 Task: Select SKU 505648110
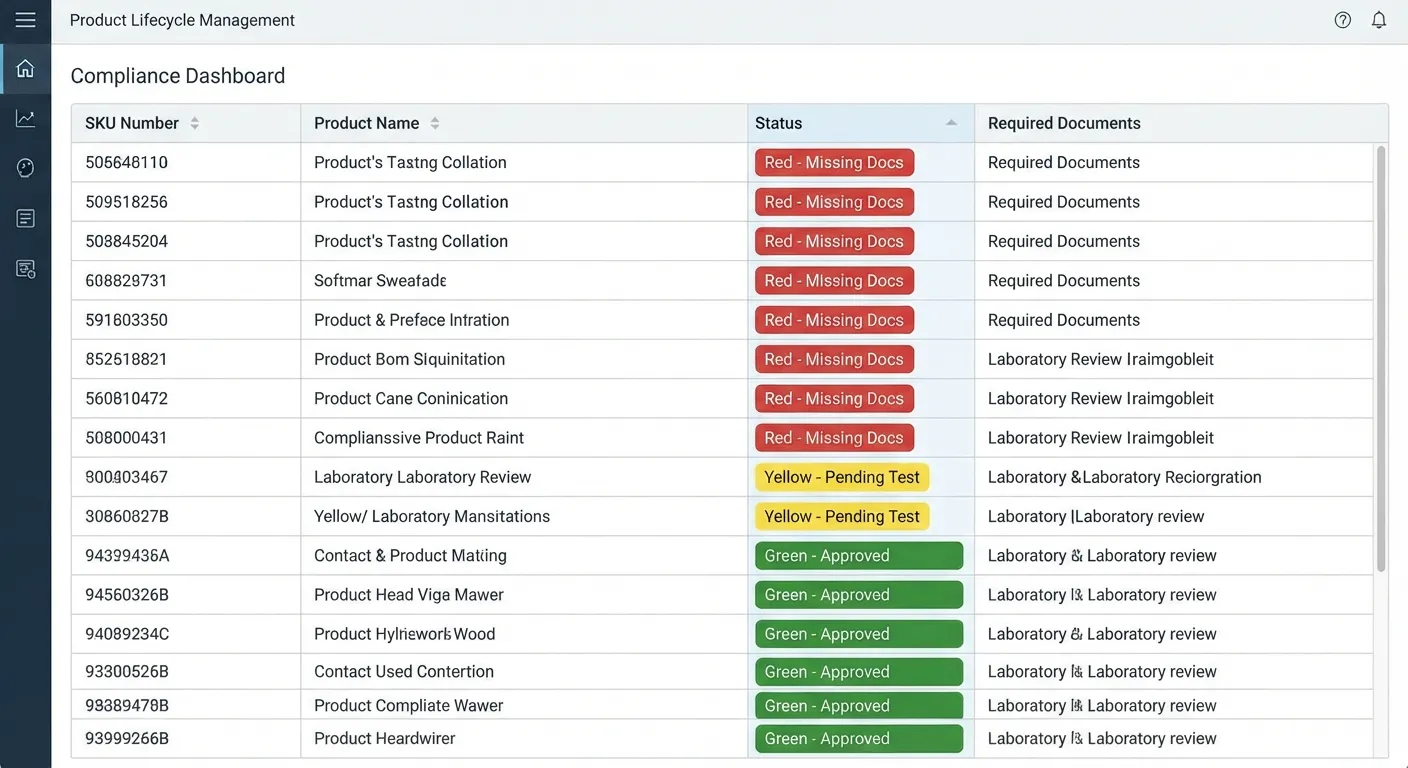click(126, 162)
